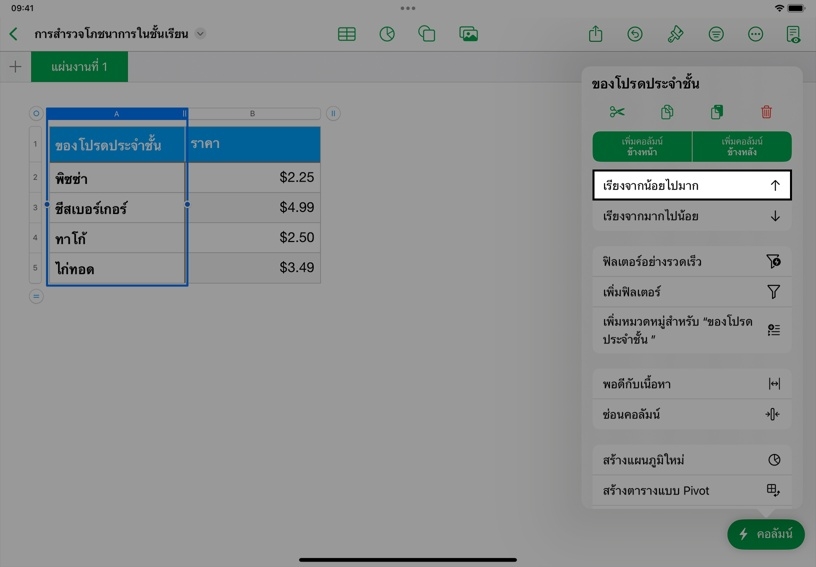Expand the document title dropdown chevron
816x567 pixels.
(x=200, y=34)
